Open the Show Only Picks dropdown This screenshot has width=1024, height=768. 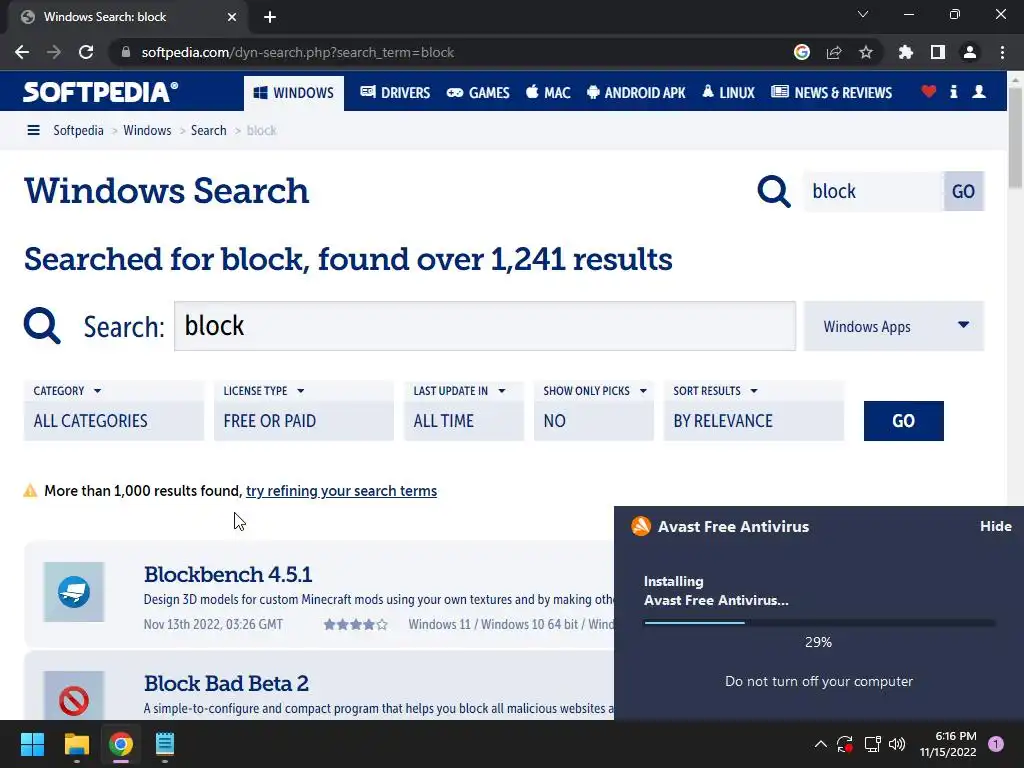pyautogui.click(x=595, y=391)
